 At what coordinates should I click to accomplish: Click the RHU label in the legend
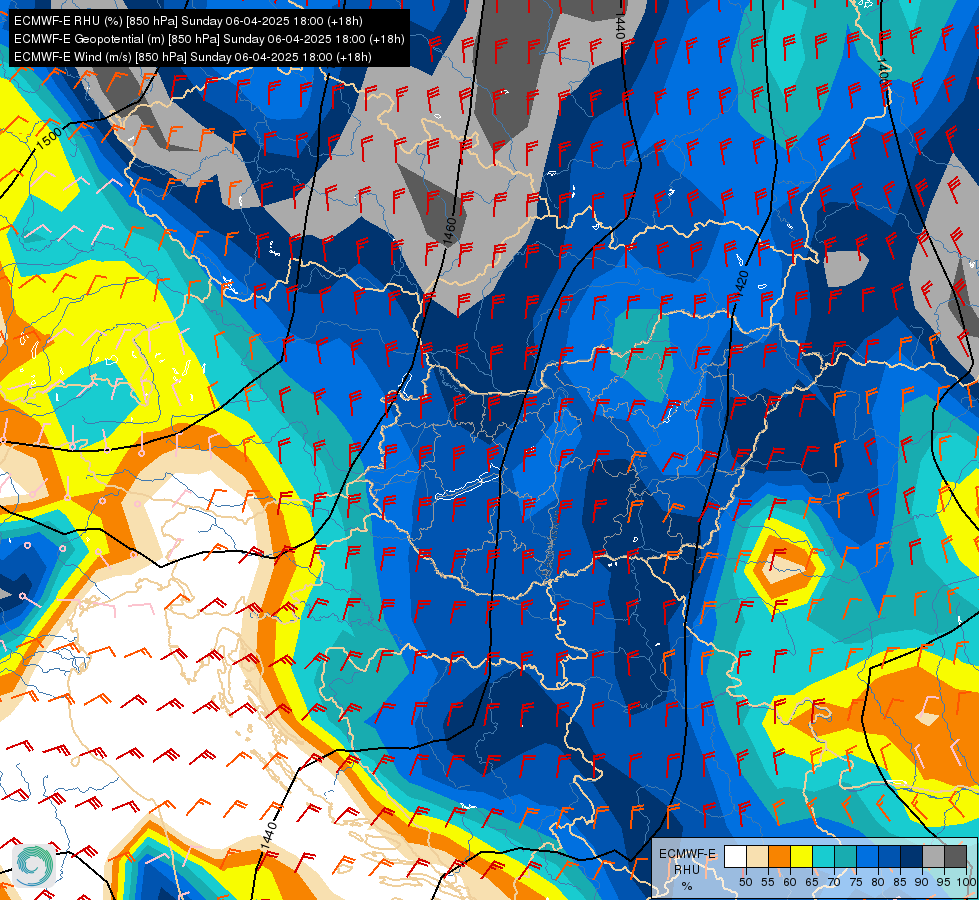(687, 870)
